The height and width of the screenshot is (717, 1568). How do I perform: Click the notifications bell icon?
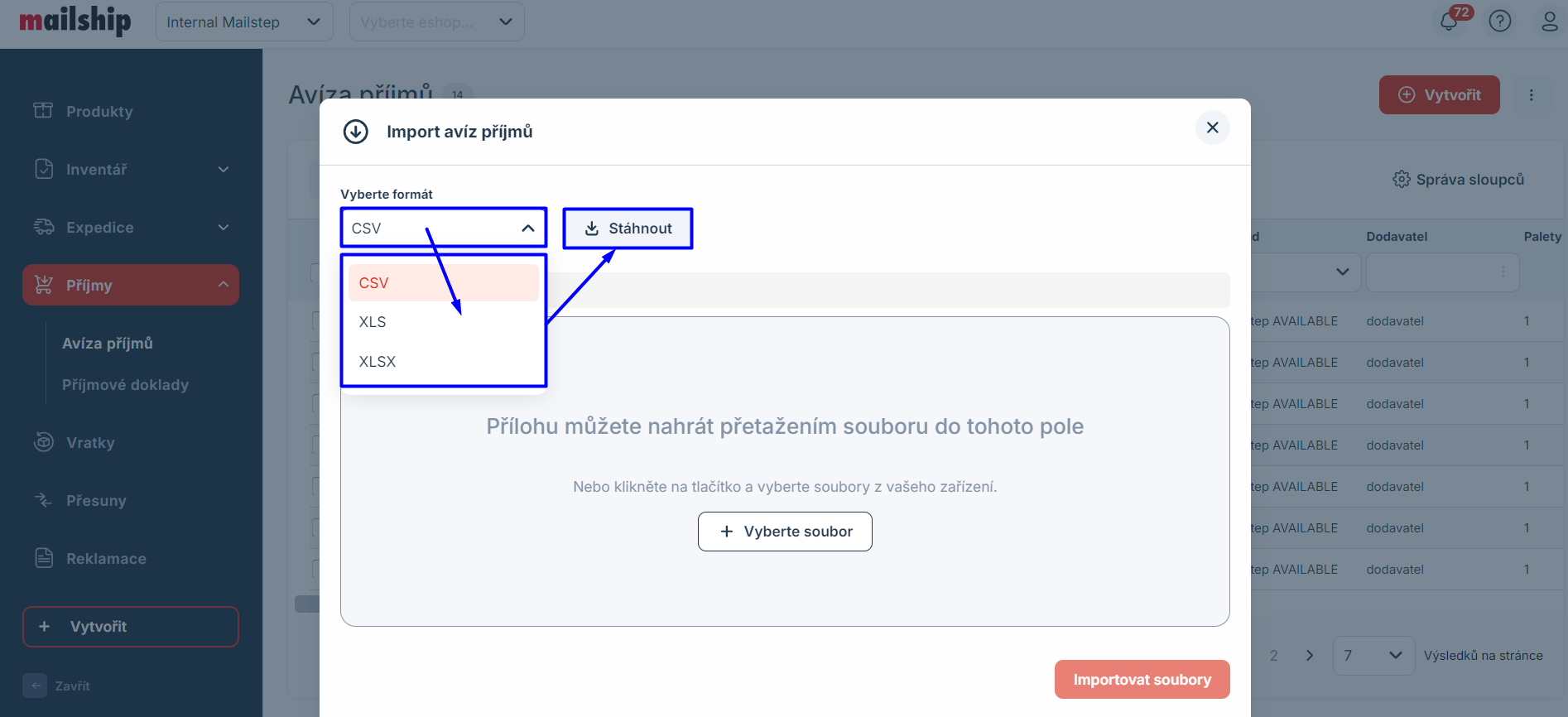click(x=1449, y=21)
